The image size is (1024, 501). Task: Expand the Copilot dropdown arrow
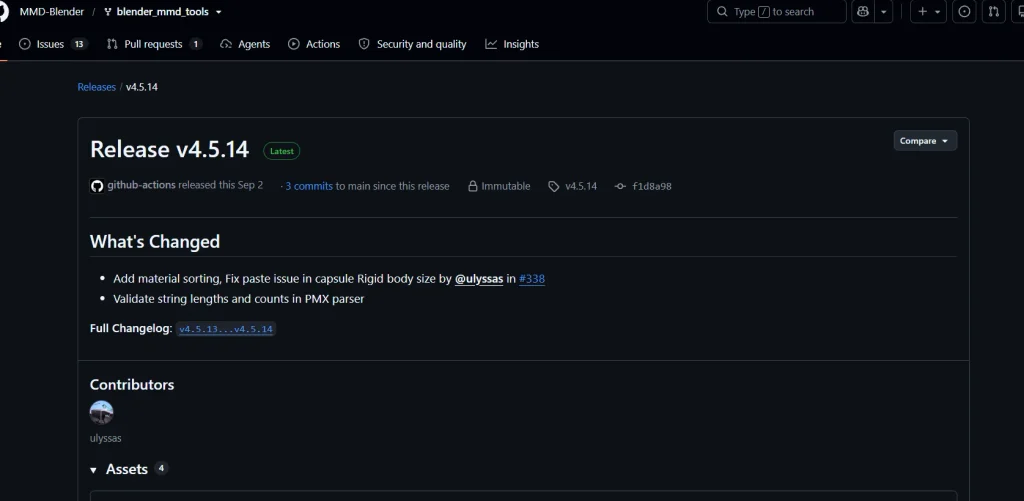884,12
